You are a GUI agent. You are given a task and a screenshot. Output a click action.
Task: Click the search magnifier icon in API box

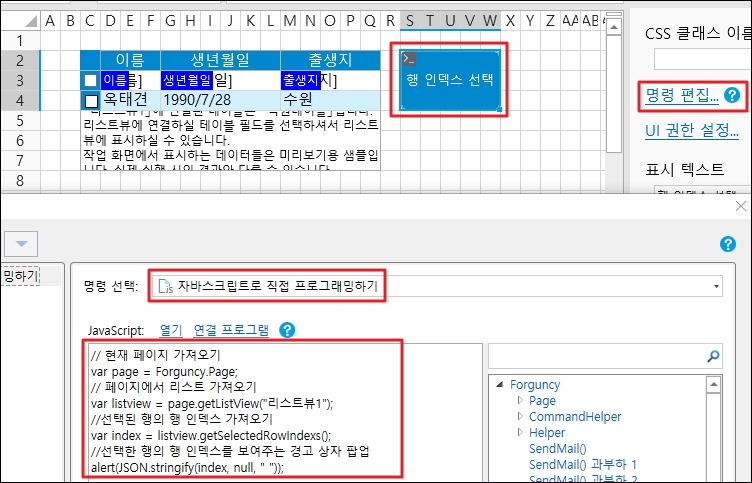pos(713,355)
